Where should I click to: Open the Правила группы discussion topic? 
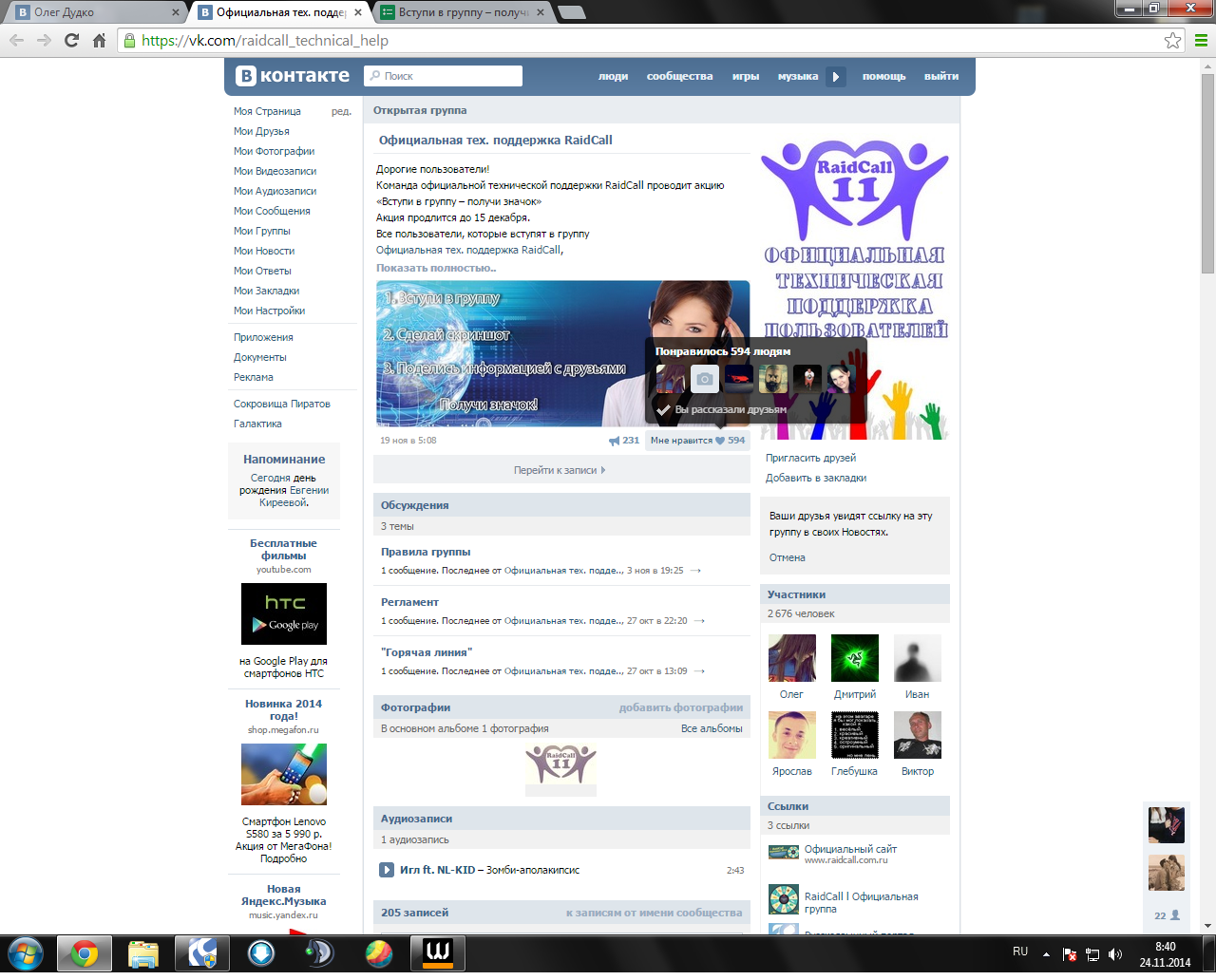(426, 552)
